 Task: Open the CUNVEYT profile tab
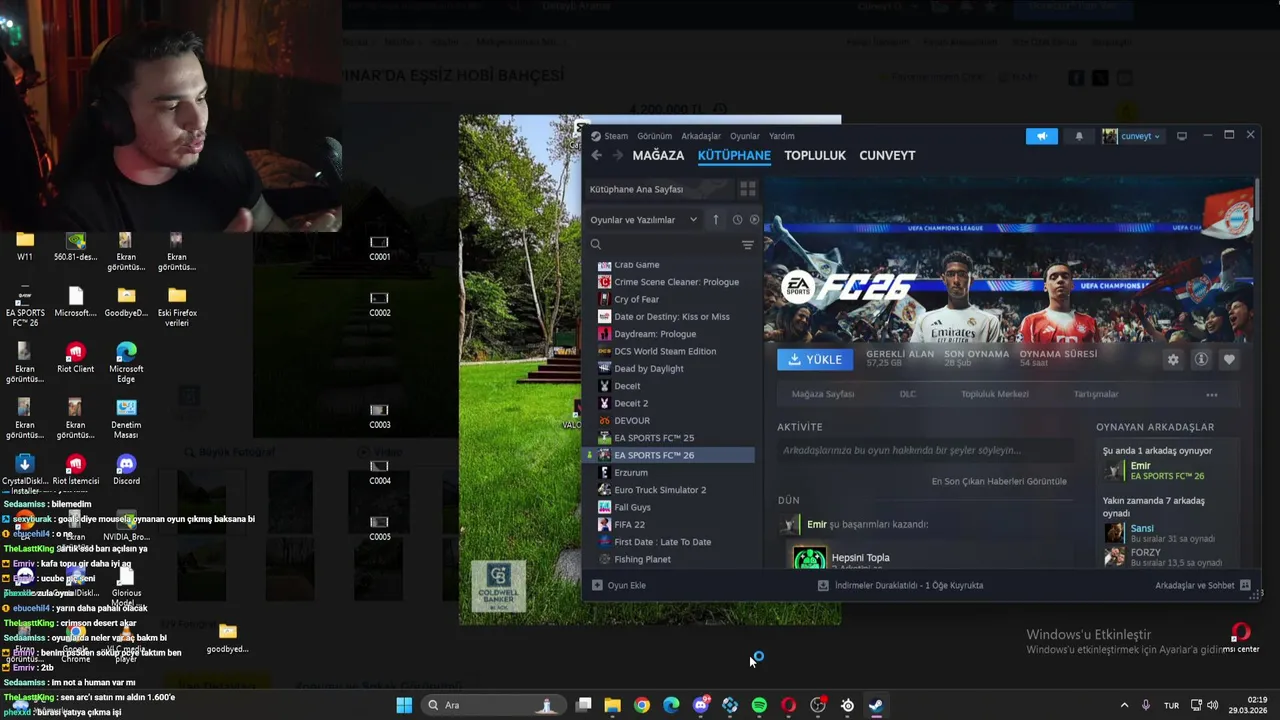pos(887,155)
